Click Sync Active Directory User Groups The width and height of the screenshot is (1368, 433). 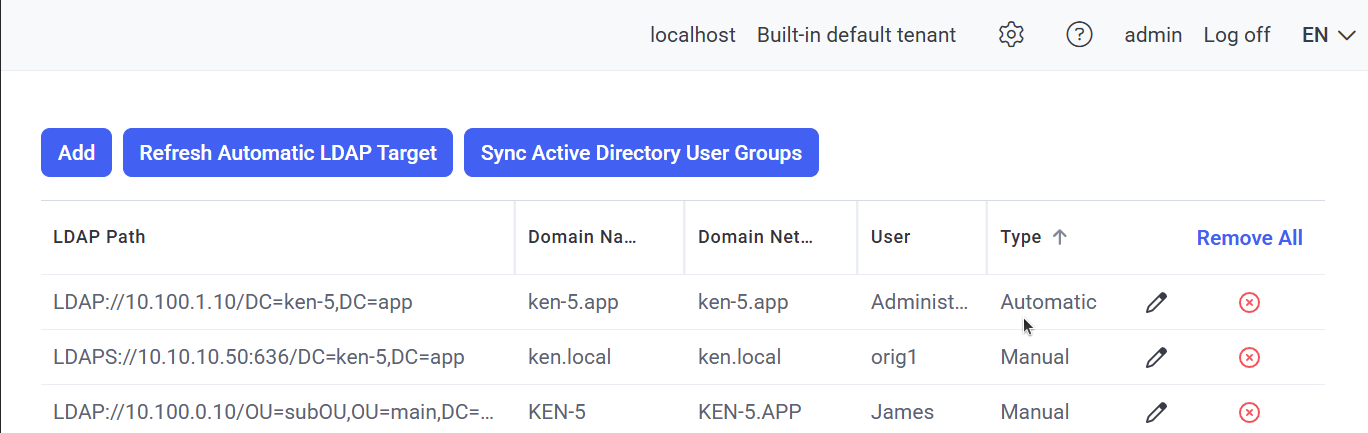641,153
